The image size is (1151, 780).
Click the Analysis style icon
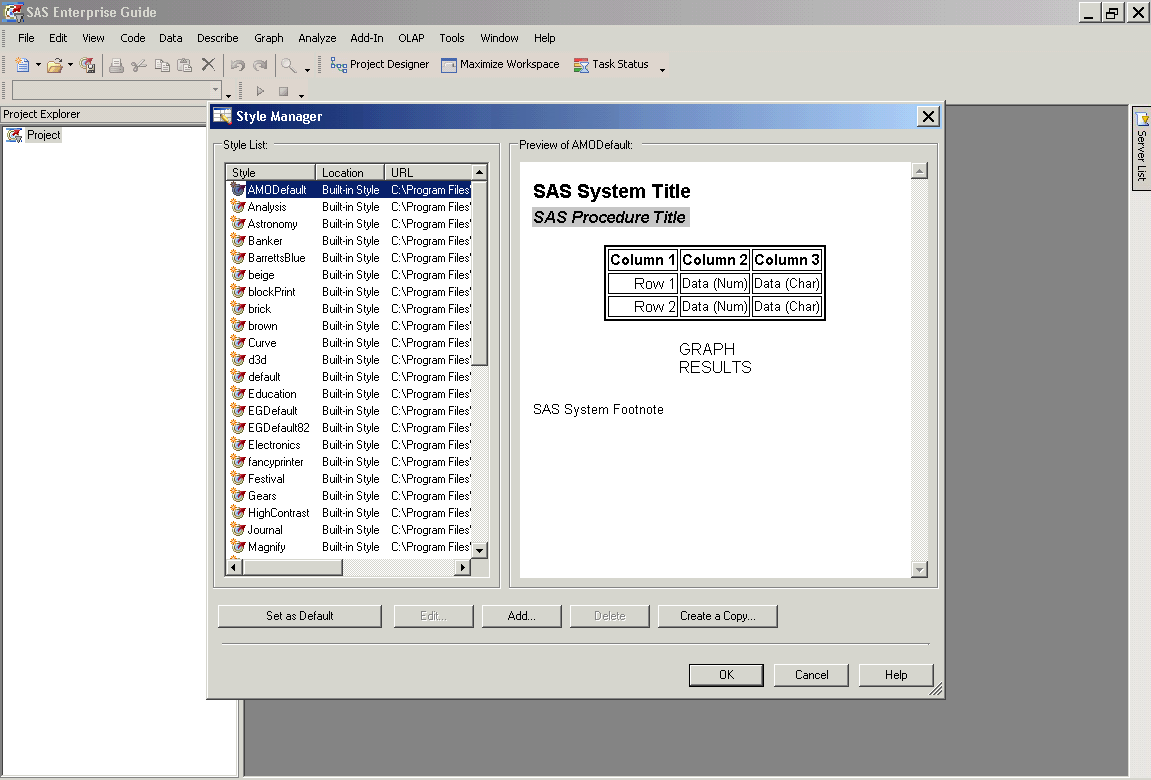[x=238, y=207]
